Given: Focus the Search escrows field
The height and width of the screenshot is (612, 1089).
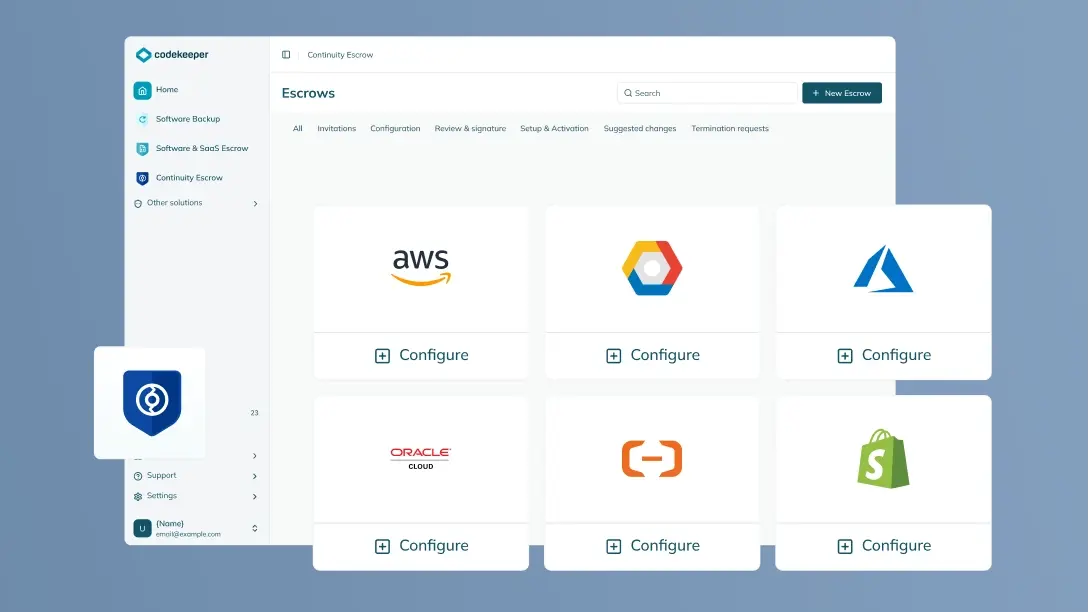Looking at the screenshot, I should [708, 93].
